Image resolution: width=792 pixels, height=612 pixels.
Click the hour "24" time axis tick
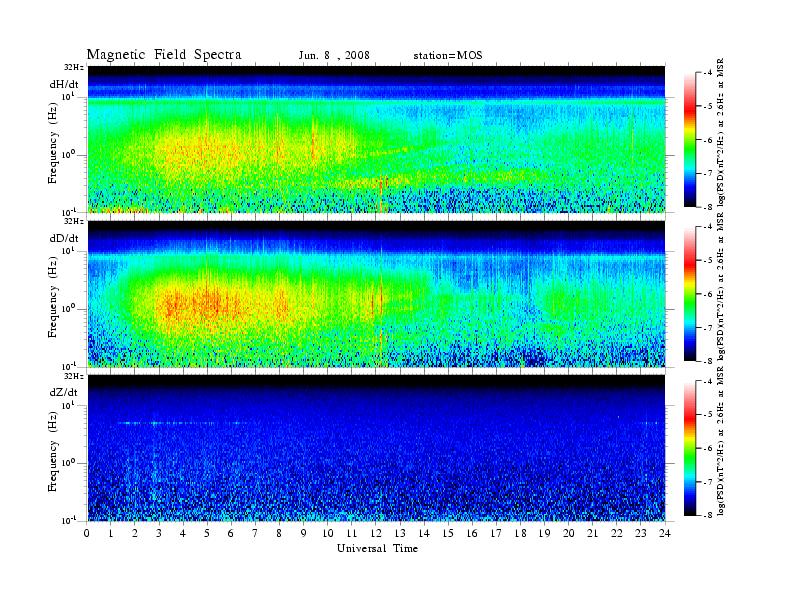[665, 533]
